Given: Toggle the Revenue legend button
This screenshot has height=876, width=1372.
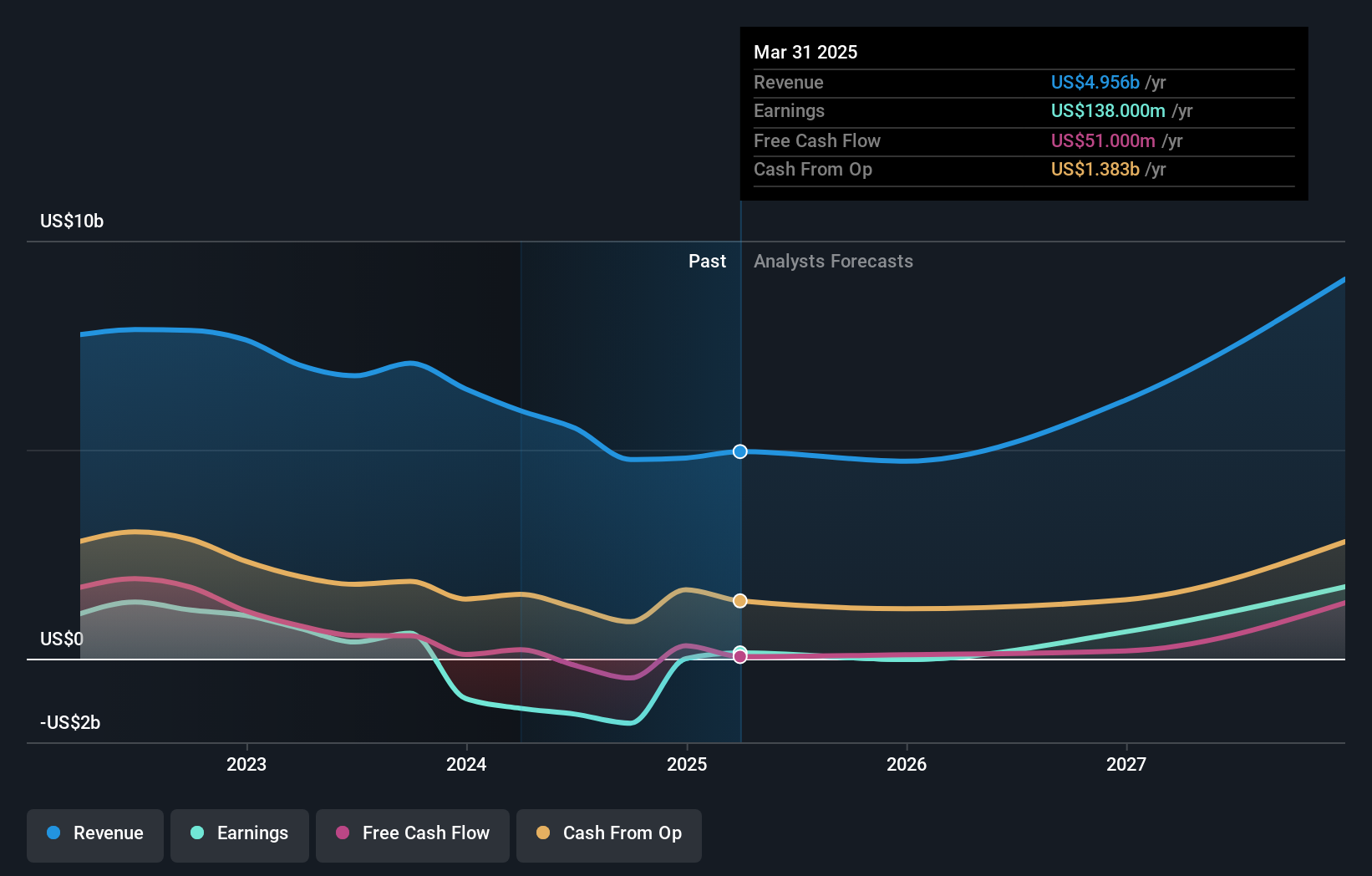Looking at the screenshot, I should (x=95, y=835).
